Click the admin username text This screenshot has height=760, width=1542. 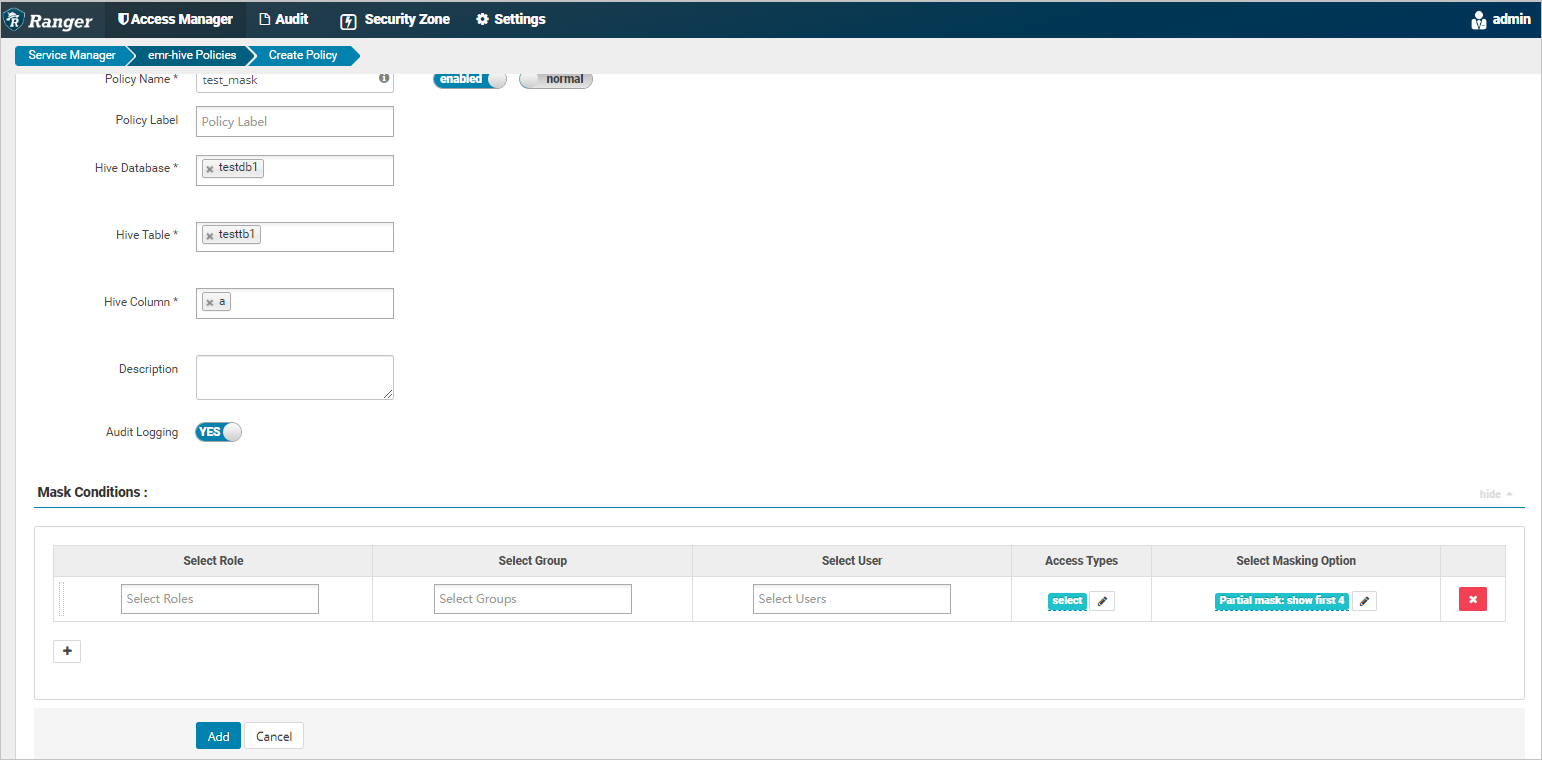coord(1511,19)
